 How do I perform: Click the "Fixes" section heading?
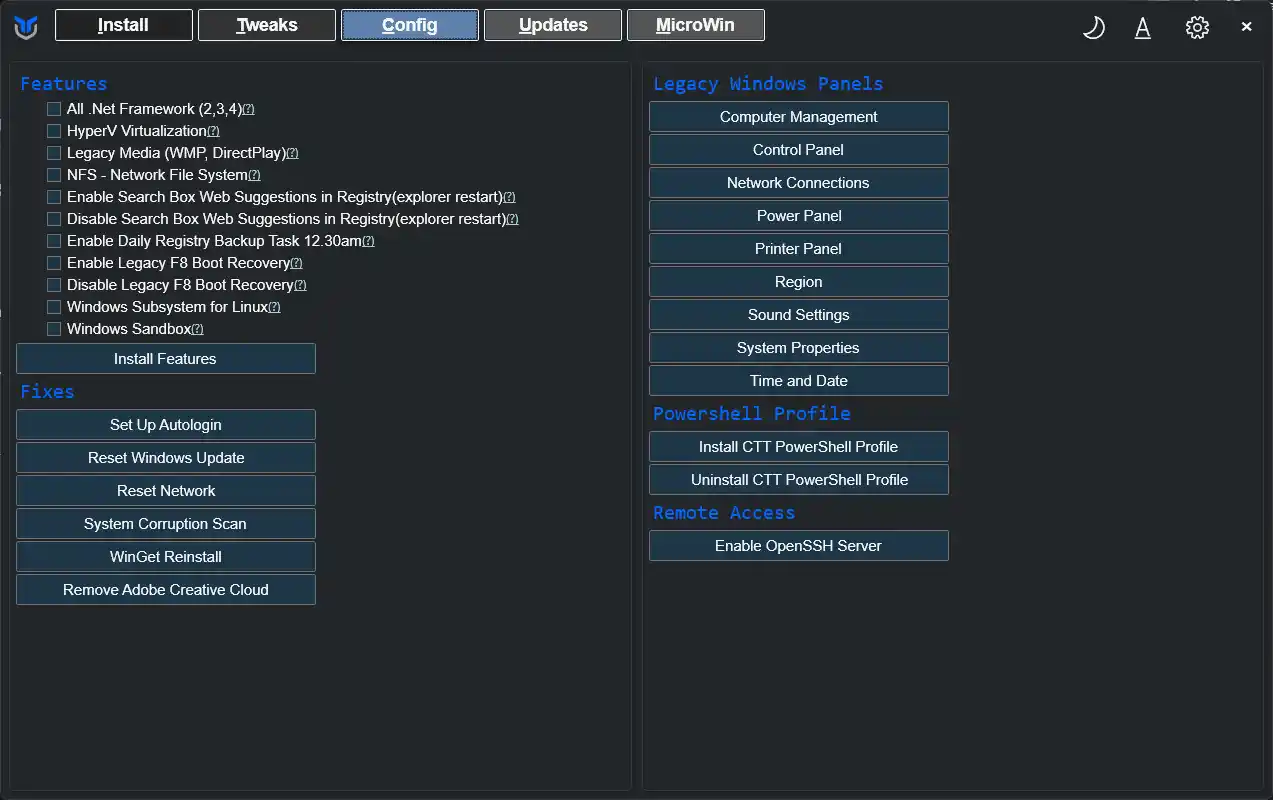tap(47, 392)
